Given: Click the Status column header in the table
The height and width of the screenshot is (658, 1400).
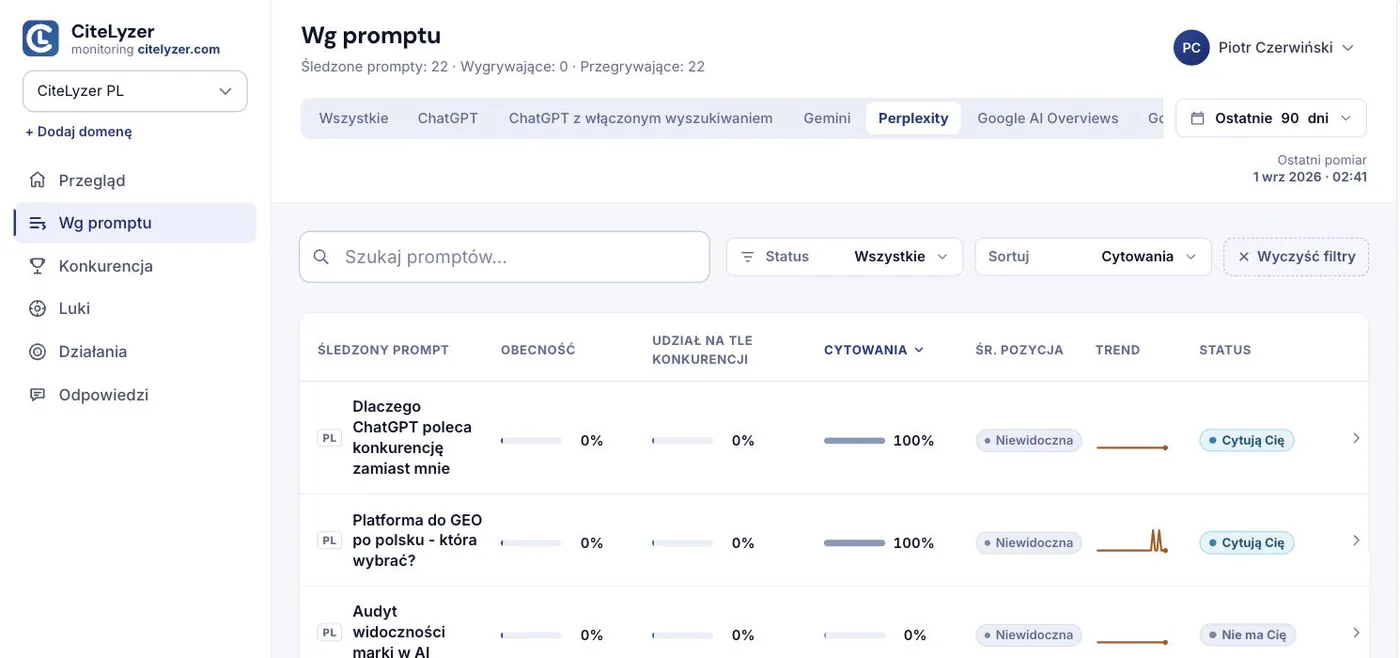Looking at the screenshot, I should click(1225, 350).
